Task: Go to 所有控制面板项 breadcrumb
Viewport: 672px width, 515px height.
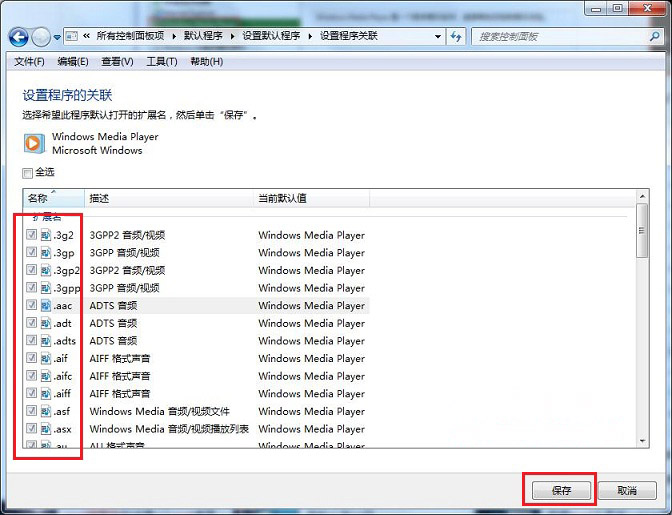Action: coord(130,36)
